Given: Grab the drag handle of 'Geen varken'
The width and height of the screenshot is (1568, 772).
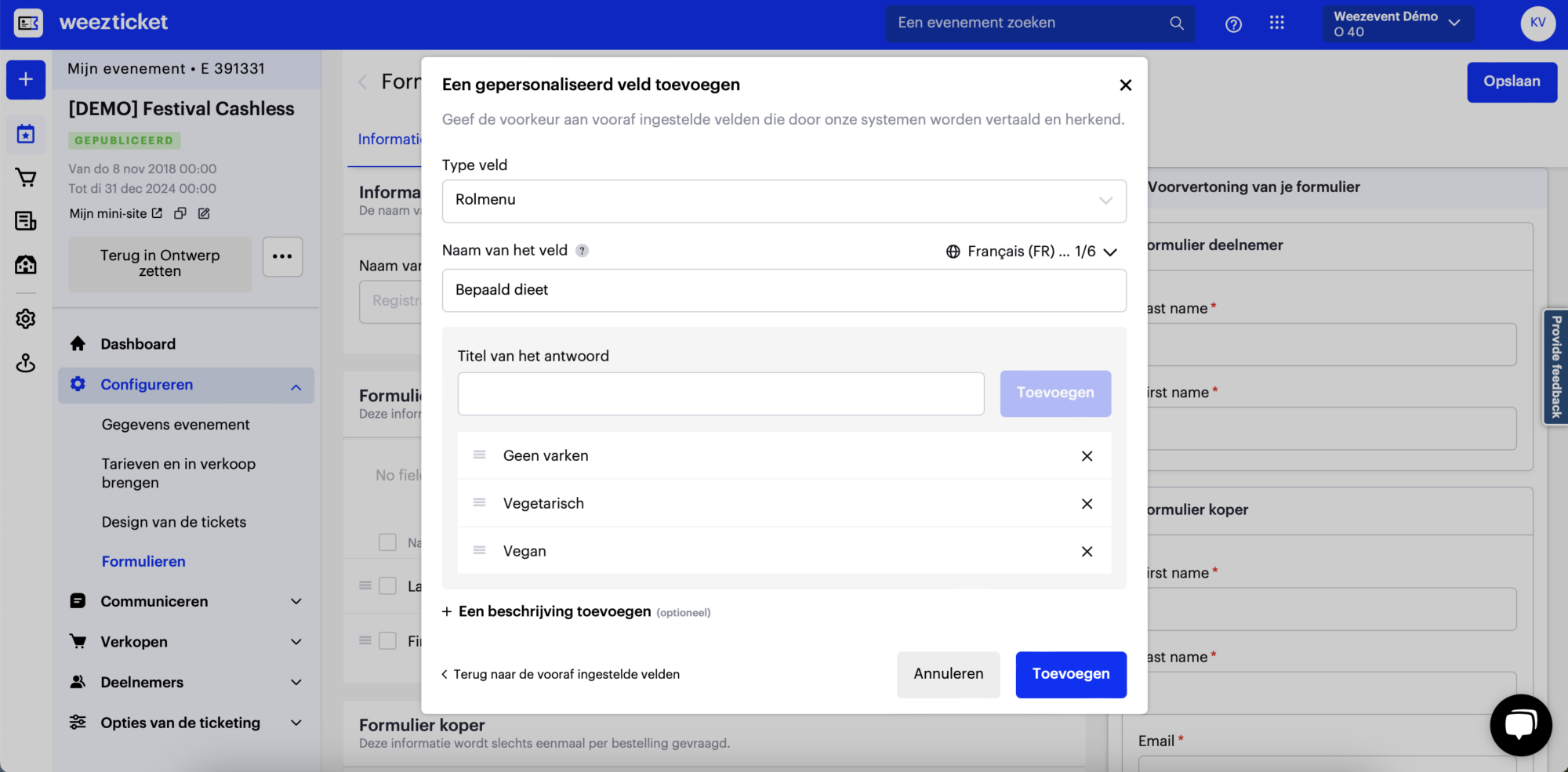Looking at the screenshot, I should tap(479, 455).
